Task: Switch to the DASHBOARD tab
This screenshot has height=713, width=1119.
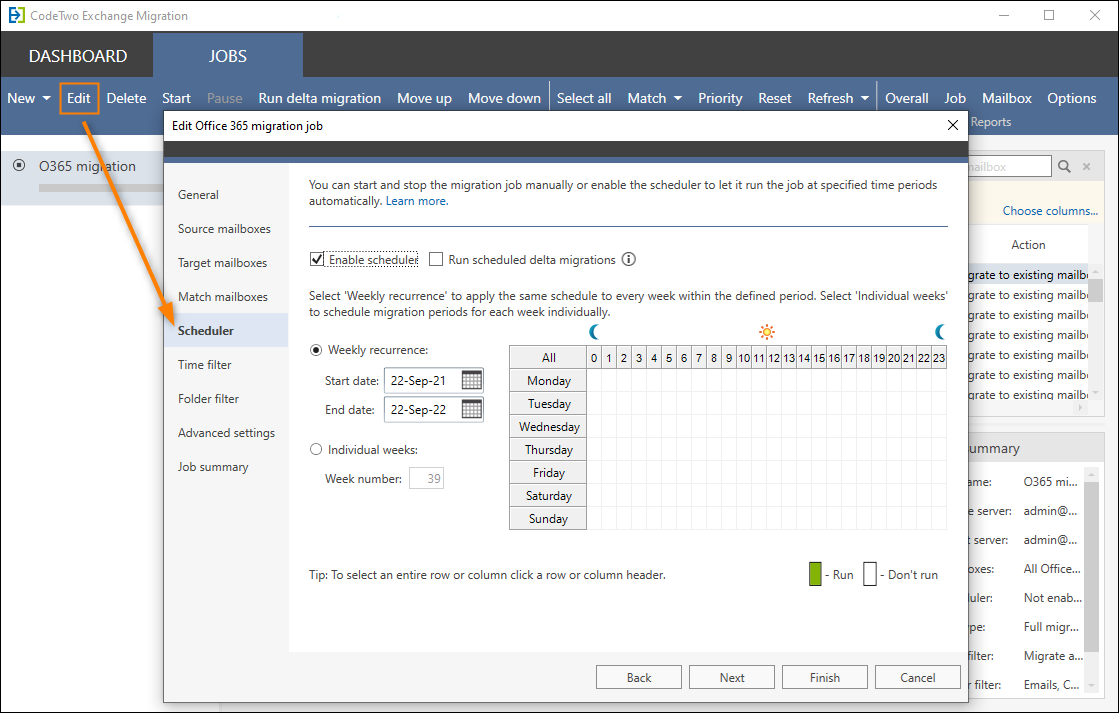Action: [x=78, y=56]
